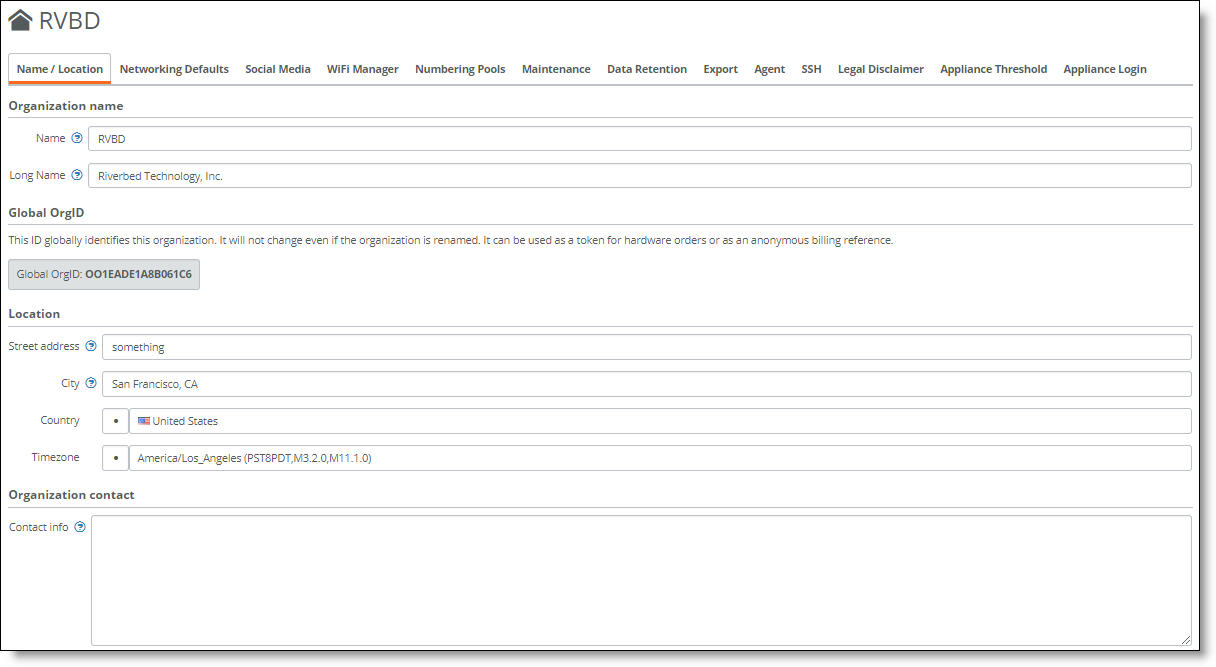Screen dimensions: 1216x667
Task: Click the Organization name section heading
Action: [66, 105]
